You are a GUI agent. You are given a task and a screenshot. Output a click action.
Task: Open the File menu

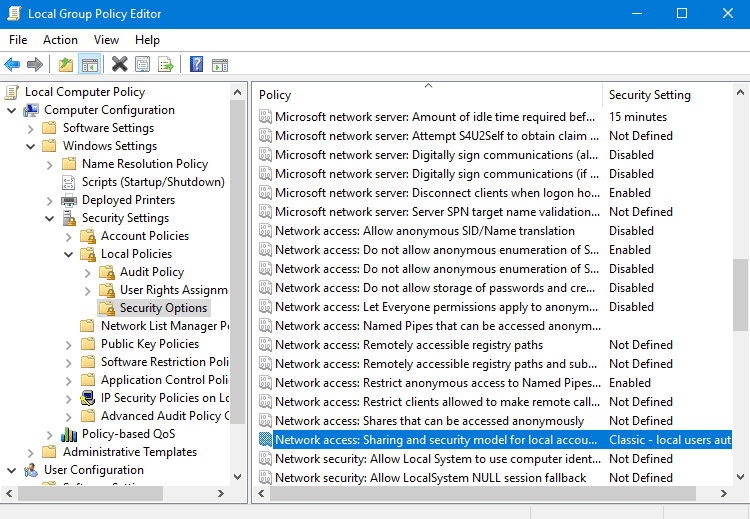click(x=18, y=40)
